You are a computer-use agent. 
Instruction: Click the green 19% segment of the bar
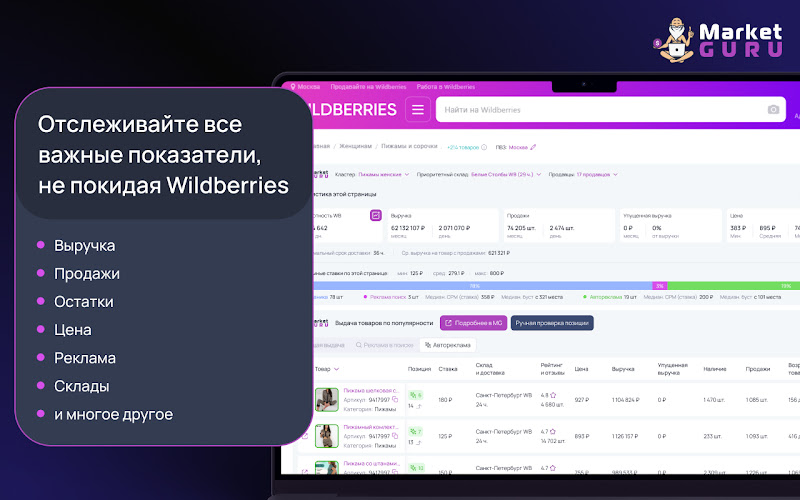pyautogui.click(x=734, y=286)
